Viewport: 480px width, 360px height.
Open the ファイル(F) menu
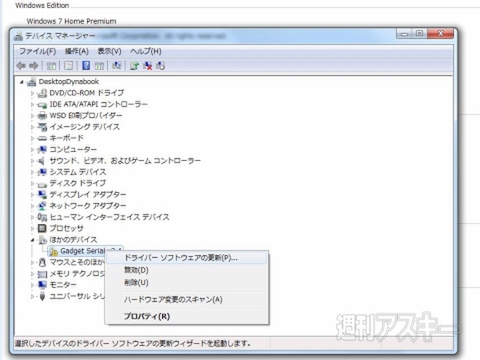pyautogui.click(x=37, y=51)
